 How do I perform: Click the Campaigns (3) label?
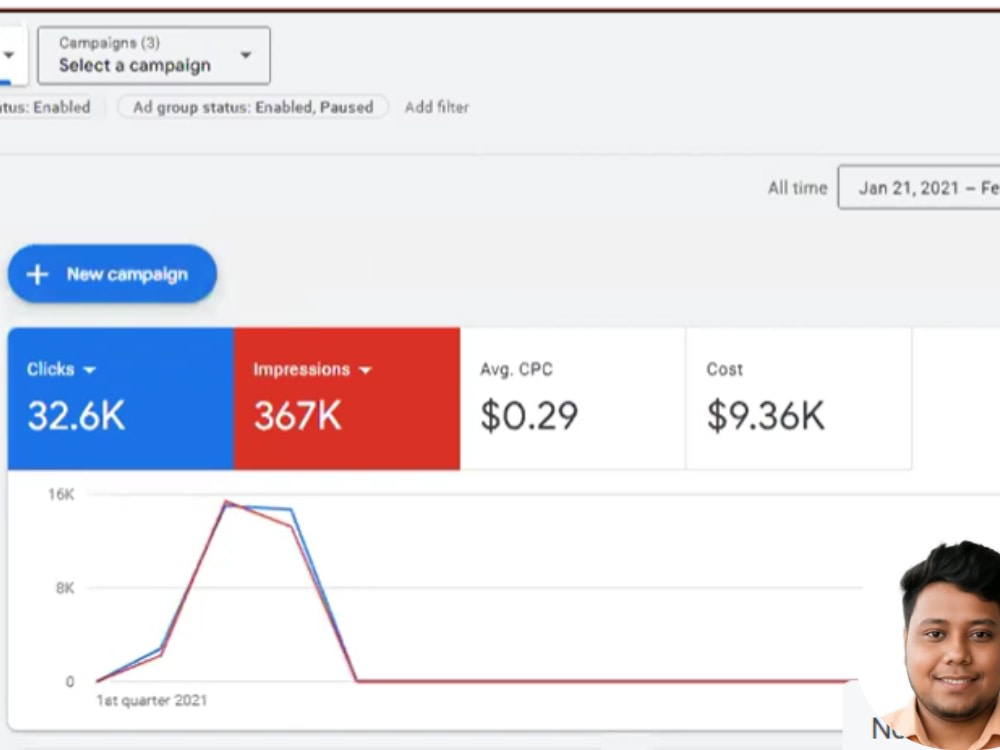[109, 43]
